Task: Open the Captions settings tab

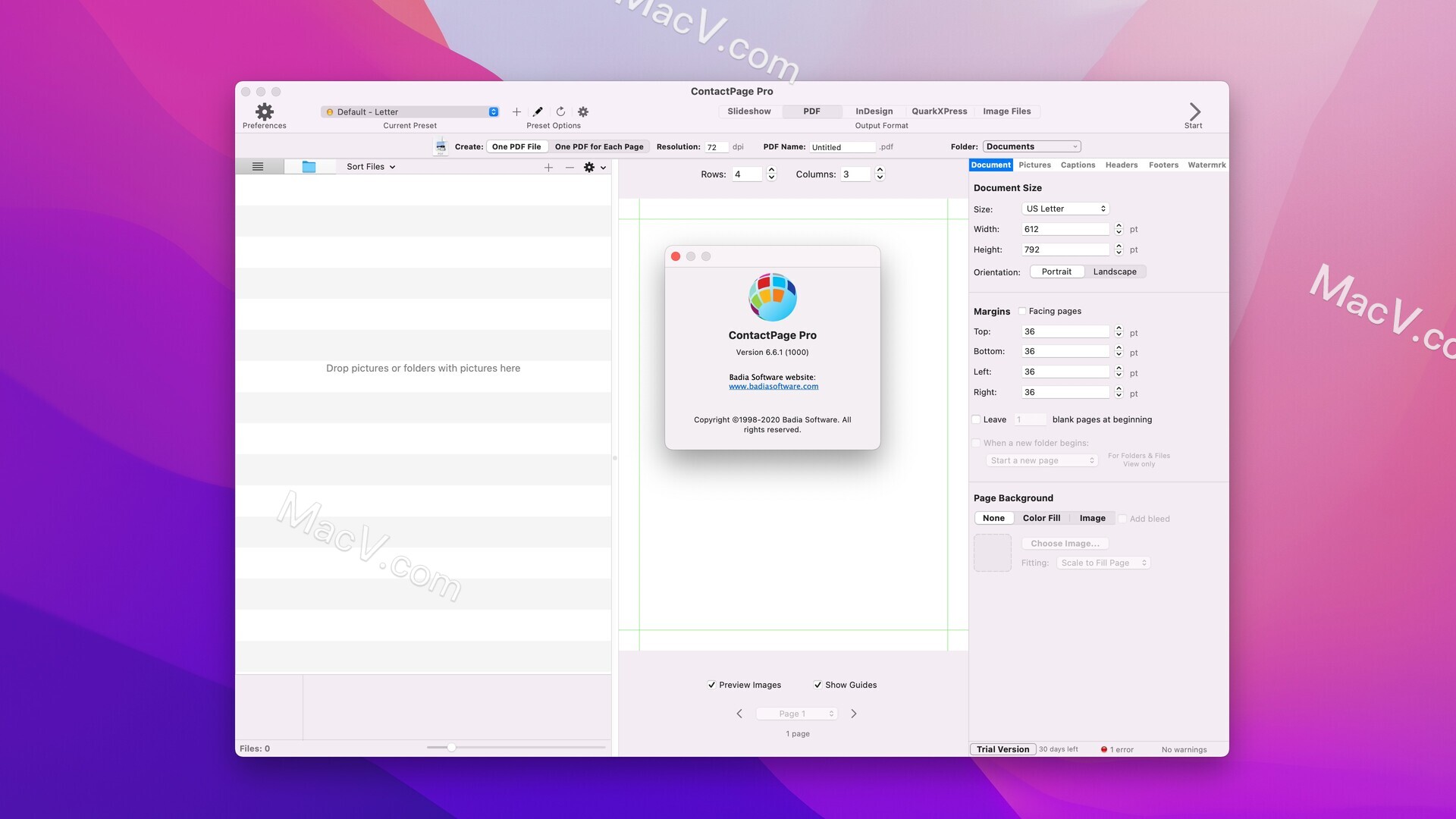Action: [1078, 165]
